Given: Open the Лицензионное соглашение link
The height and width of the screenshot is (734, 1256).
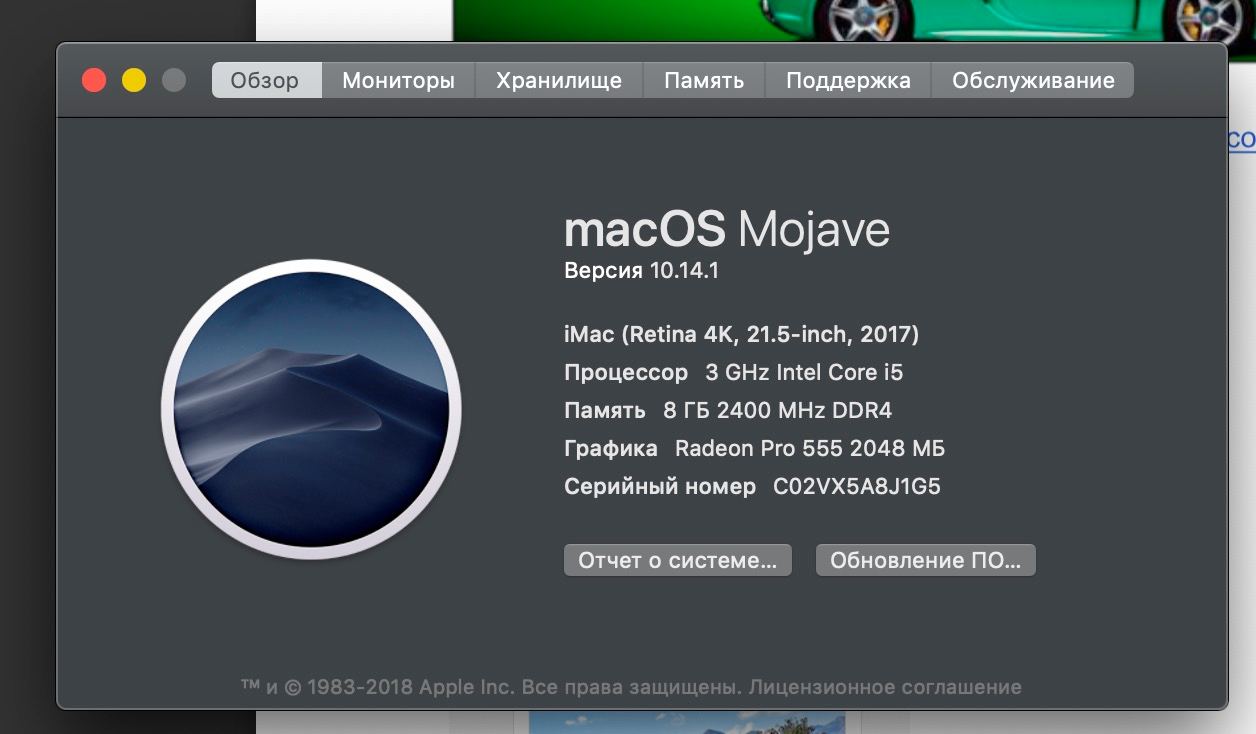Looking at the screenshot, I should tap(885, 687).
